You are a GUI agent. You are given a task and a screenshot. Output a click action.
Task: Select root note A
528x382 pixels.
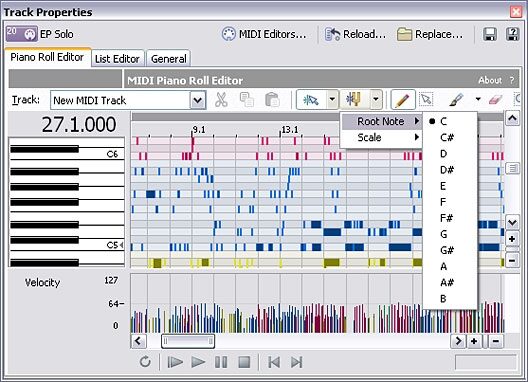[450, 266]
